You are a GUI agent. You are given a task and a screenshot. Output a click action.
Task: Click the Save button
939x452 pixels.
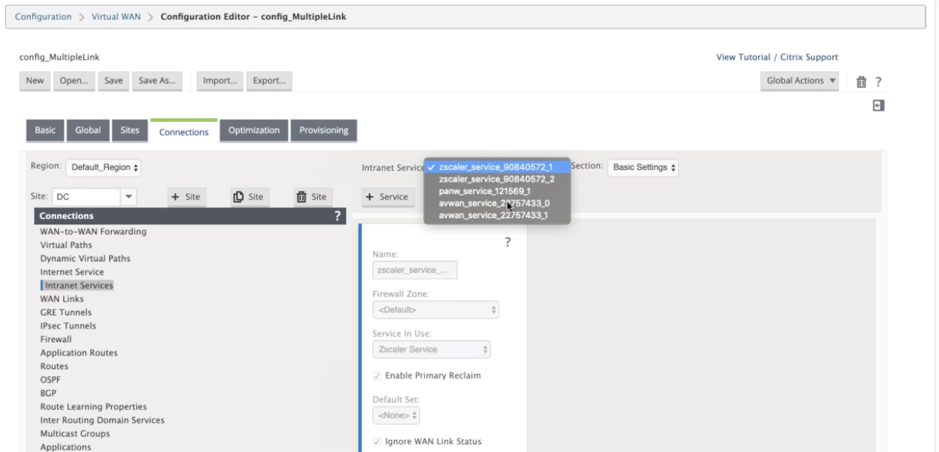[113, 81]
